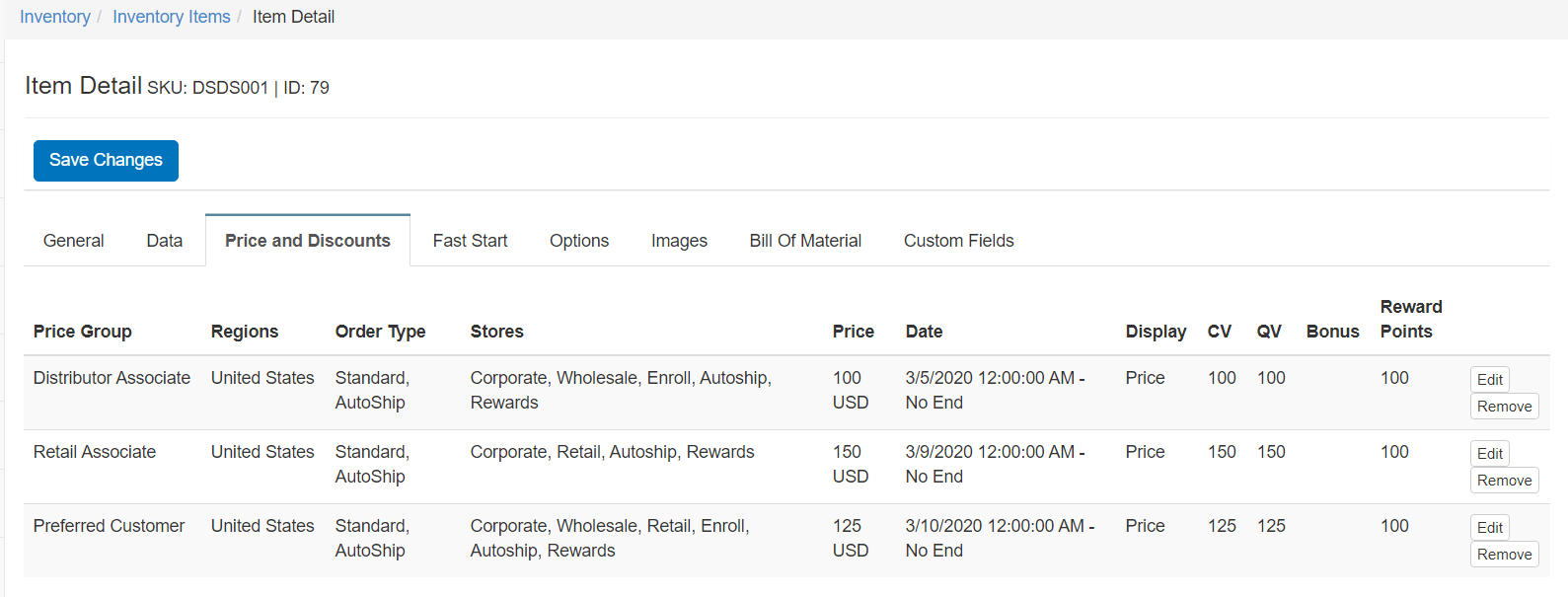Viewport: 1568px width, 597px height.
Task: Navigate to Inventory breadcrumb link
Action: (55, 17)
